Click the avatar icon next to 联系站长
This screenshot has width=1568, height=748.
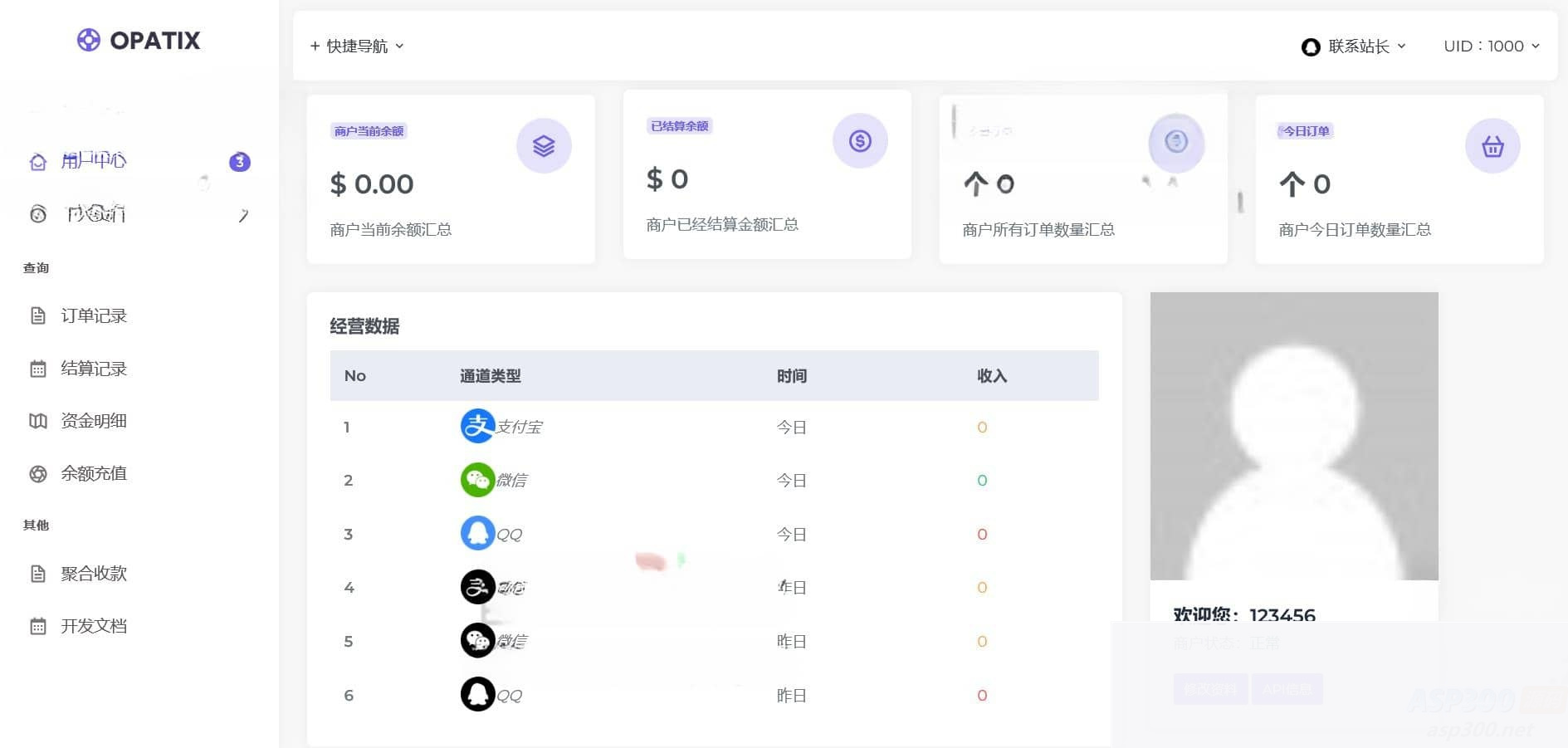tap(1310, 46)
